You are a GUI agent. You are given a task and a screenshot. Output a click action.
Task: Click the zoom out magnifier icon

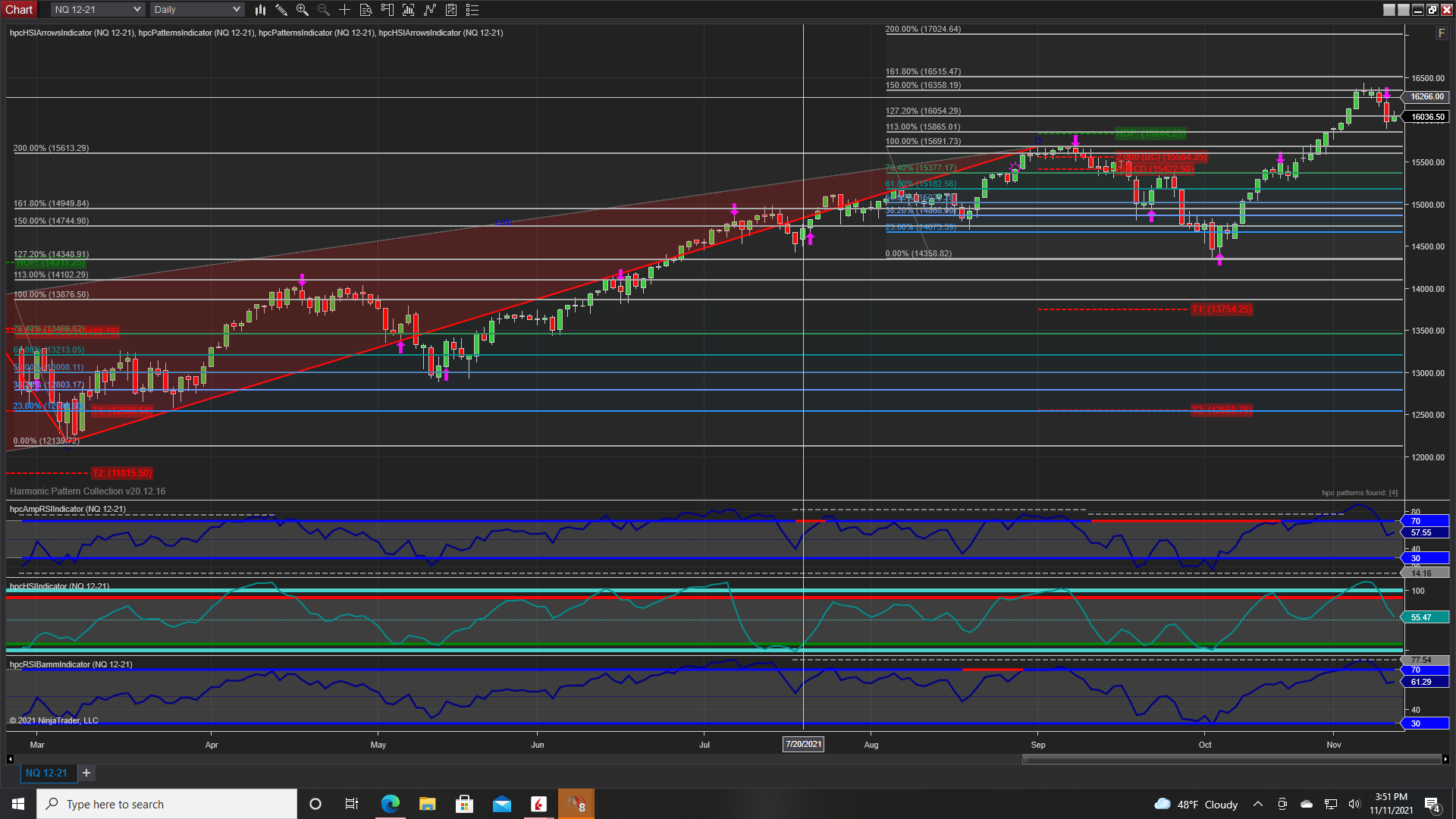point(324,10)
